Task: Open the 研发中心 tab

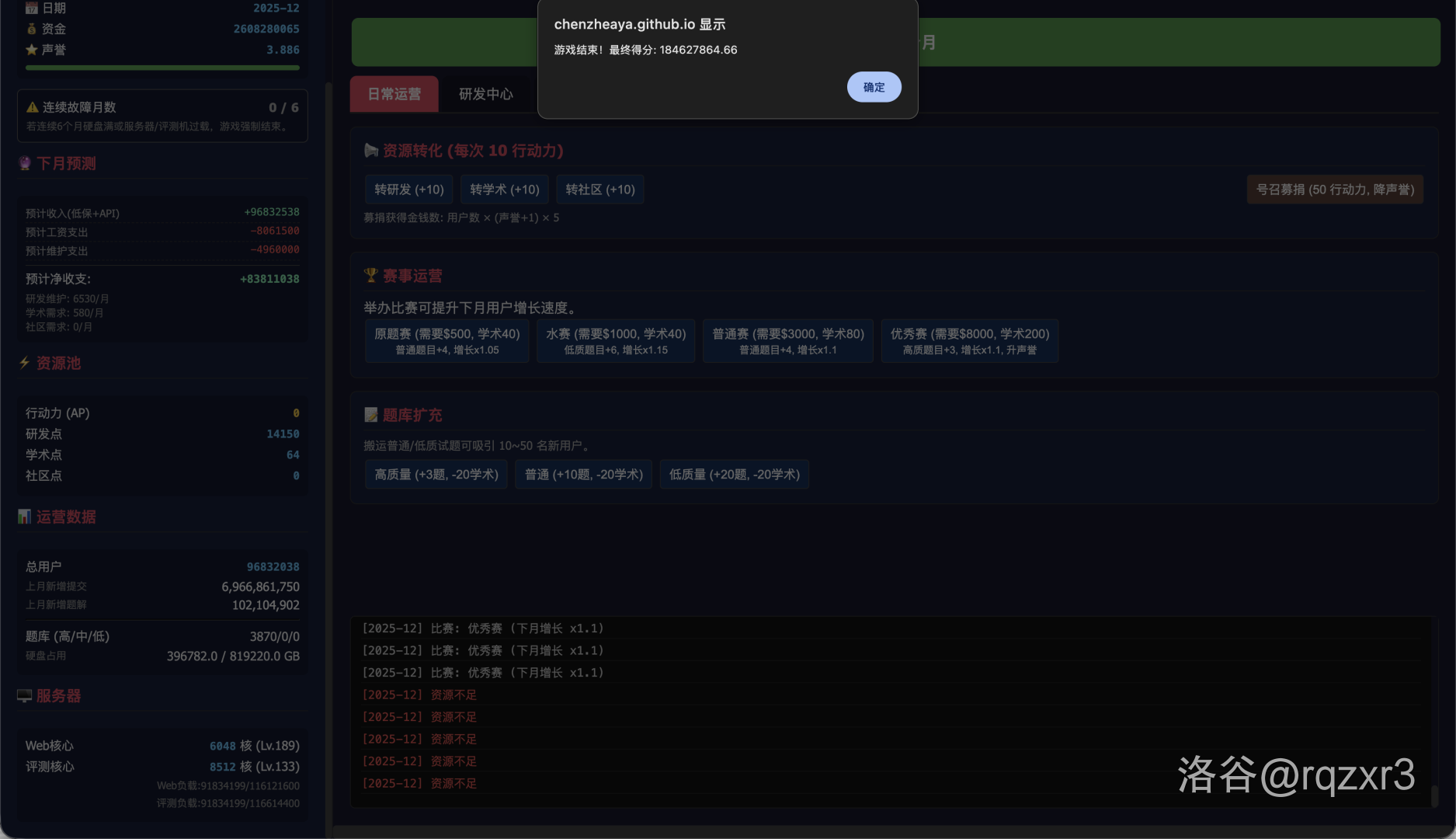Action: coord(485,94)
